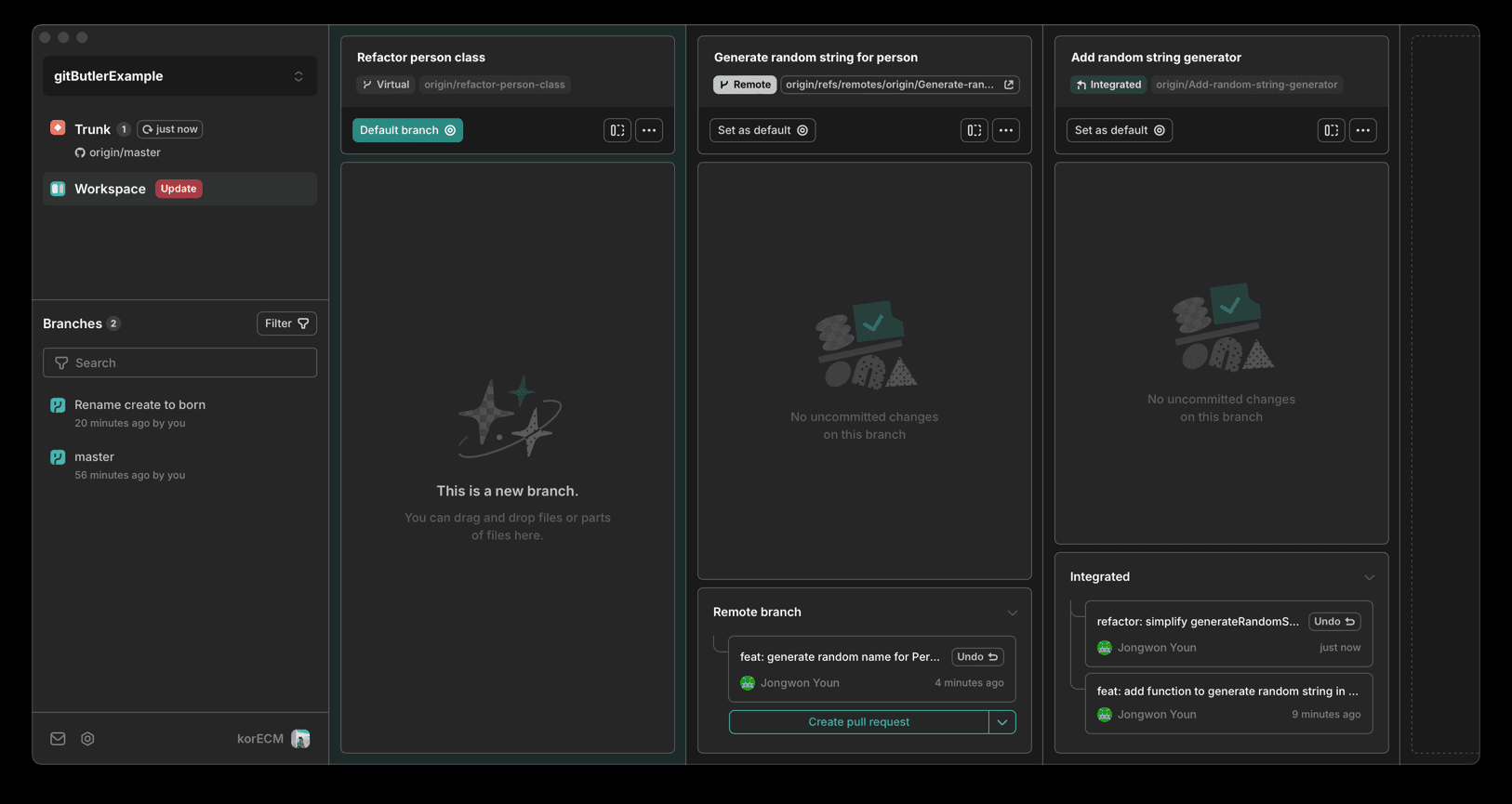Screen dimensions: 1512x804
Task: Open the branches Filter button
Action: (x=286, y=323)
